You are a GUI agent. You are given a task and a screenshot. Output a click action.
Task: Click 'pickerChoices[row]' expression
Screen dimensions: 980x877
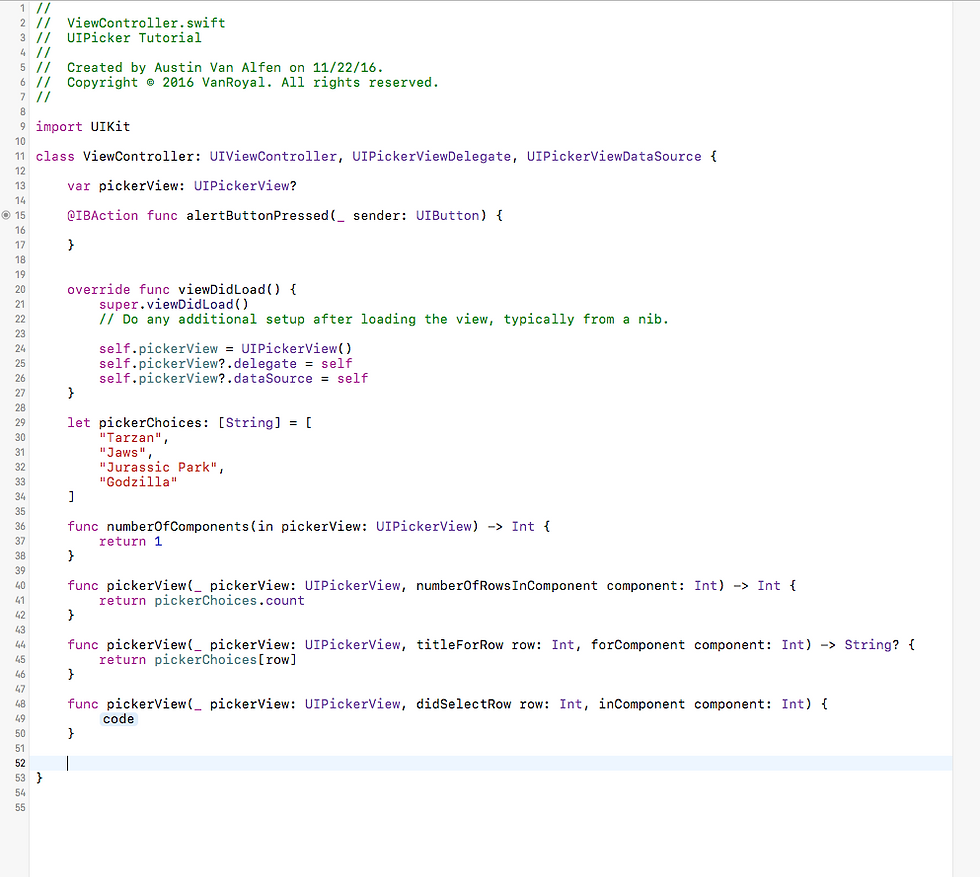(226, 660)
